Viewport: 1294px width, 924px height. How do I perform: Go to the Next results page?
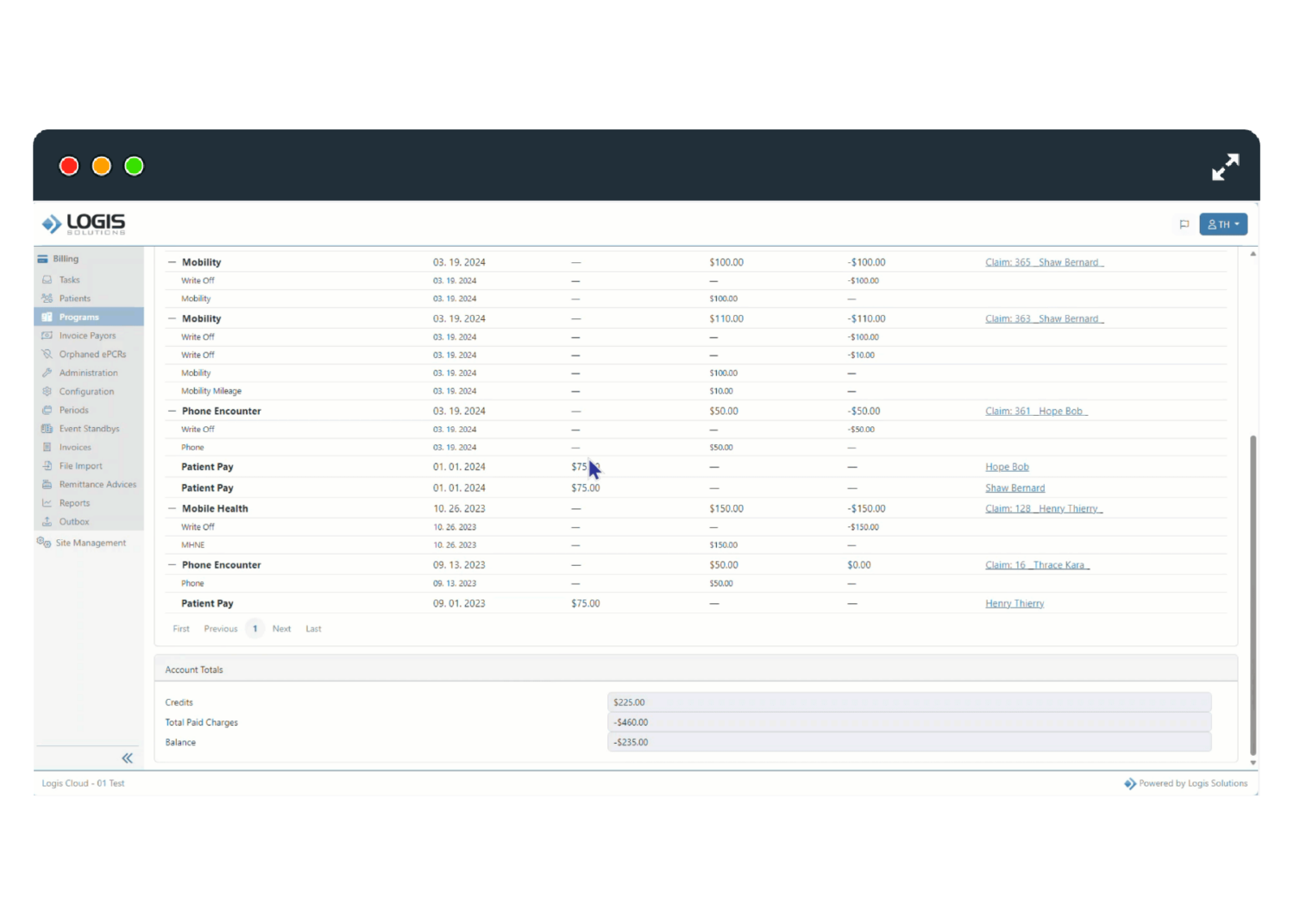281,628
